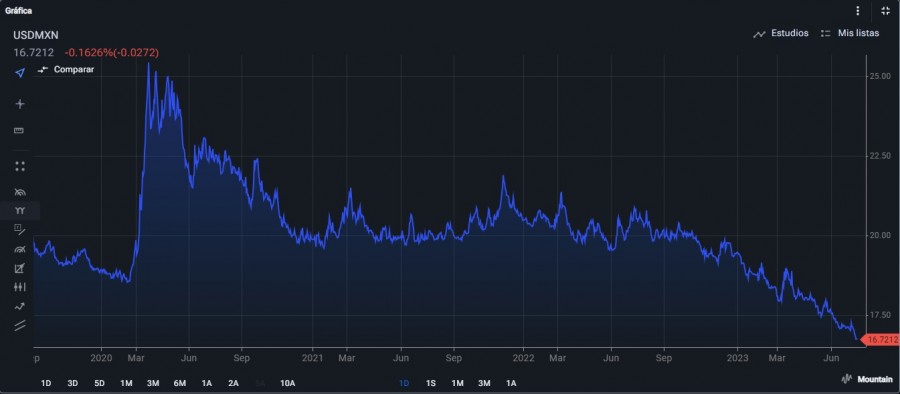Select the 1A candle interval
This screenshot has height=394, width=900.
[511, 383]
